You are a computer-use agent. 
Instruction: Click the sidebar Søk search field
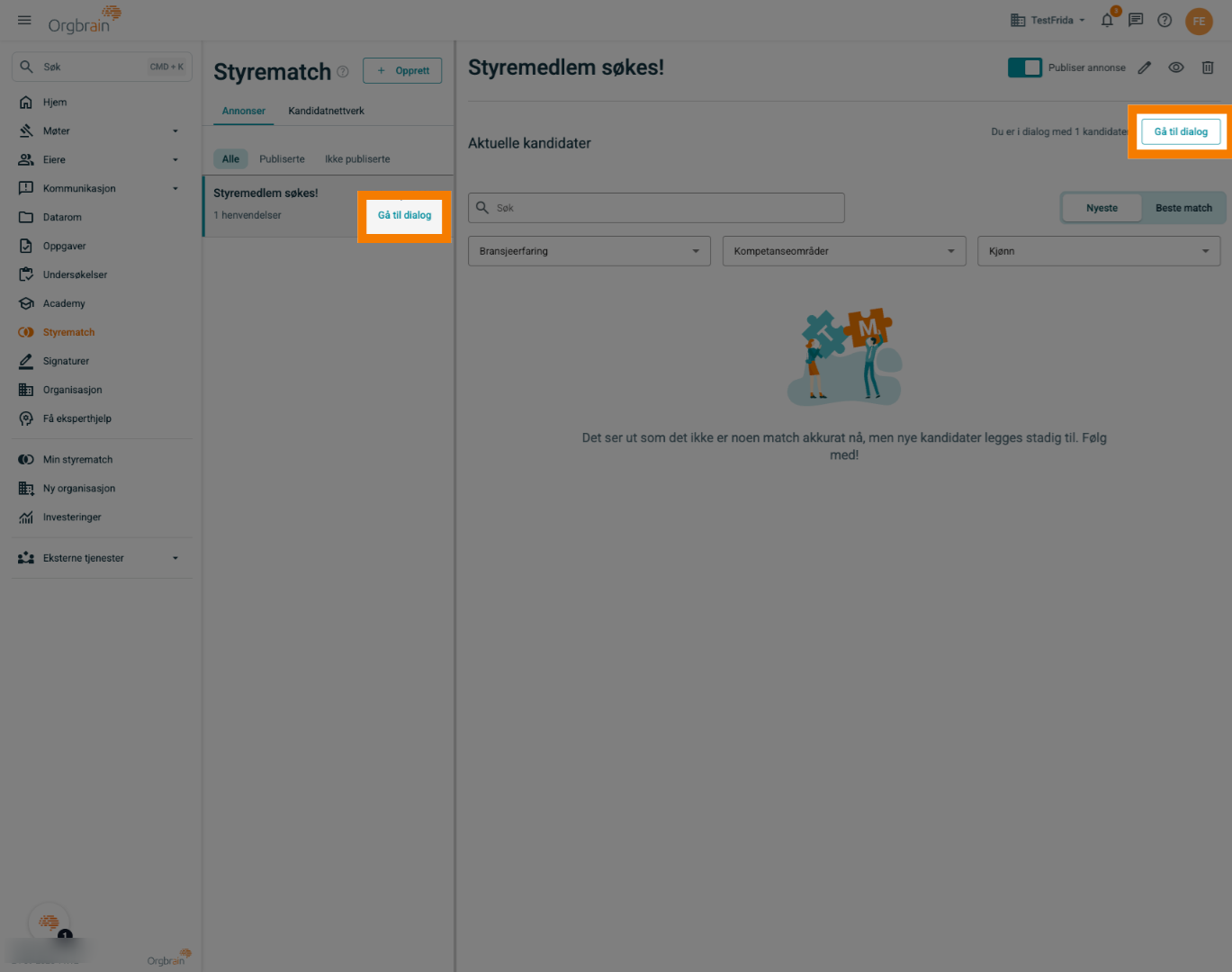pos(102,67)
